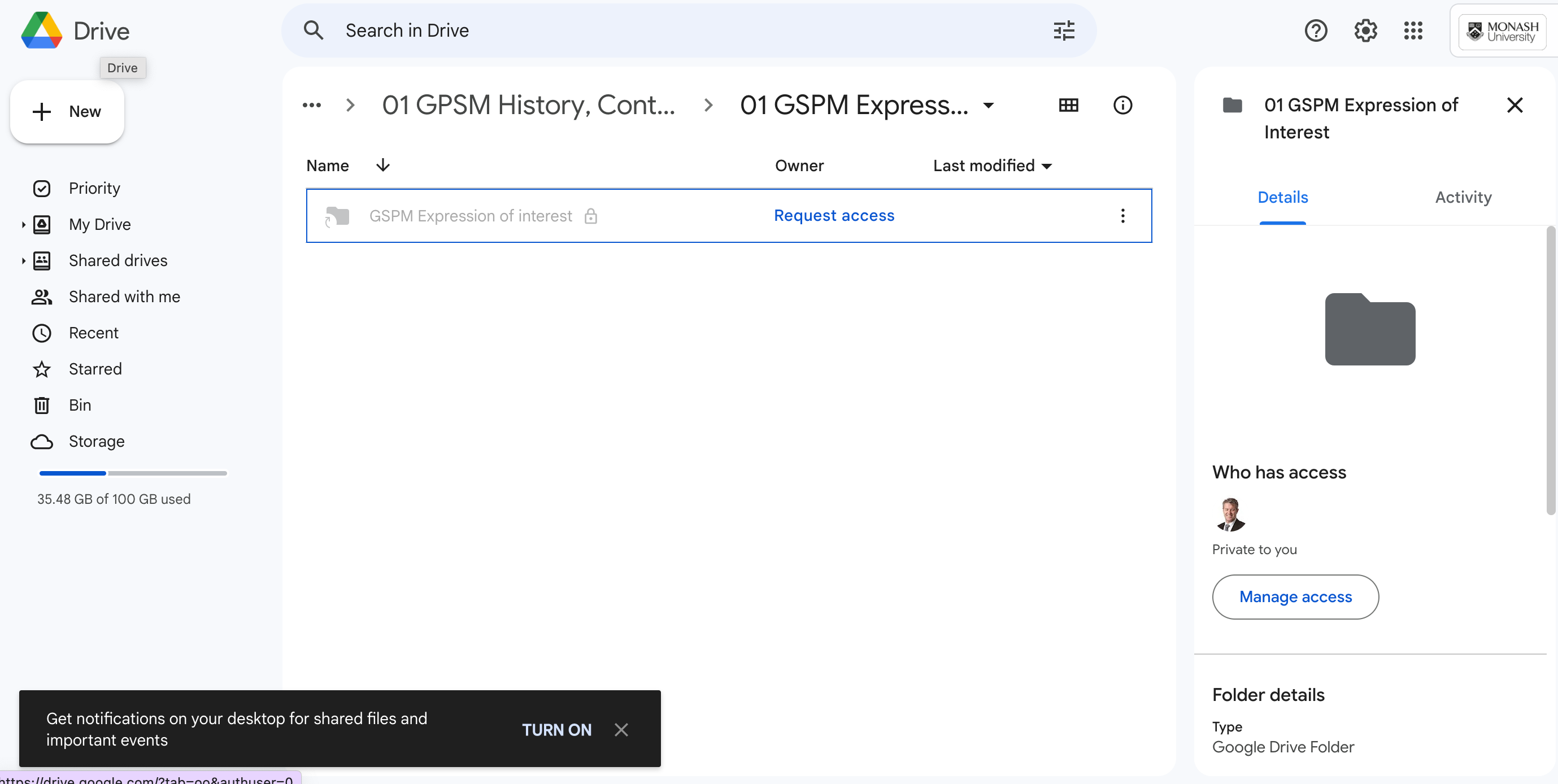The height and width of the screenshot is (784, 1558).
Task: Open the 01 GSPM Express folder dropdown
Action: pyautogui.click(x=988, y=105)
